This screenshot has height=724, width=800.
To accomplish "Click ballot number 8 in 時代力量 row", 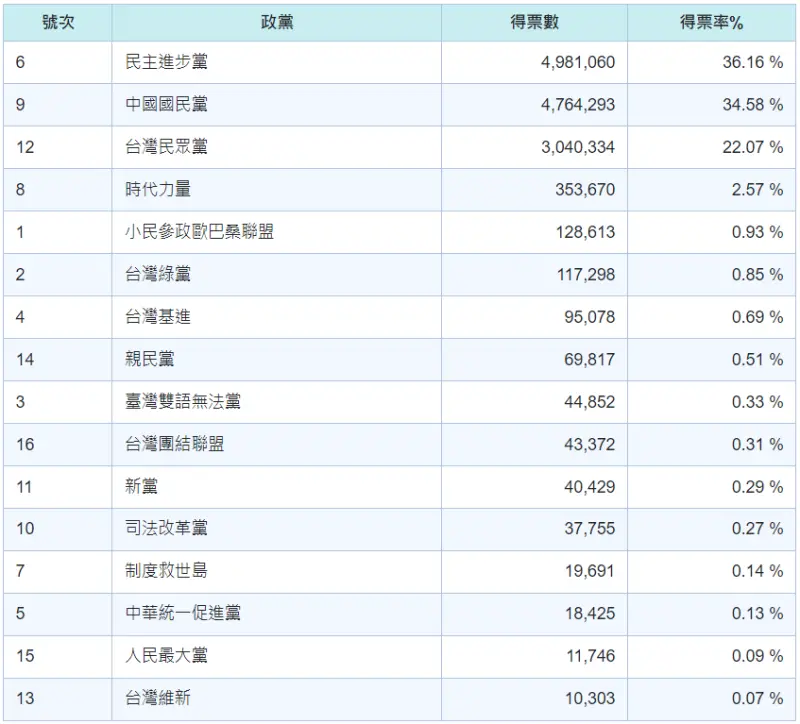I will click(20, 189).
